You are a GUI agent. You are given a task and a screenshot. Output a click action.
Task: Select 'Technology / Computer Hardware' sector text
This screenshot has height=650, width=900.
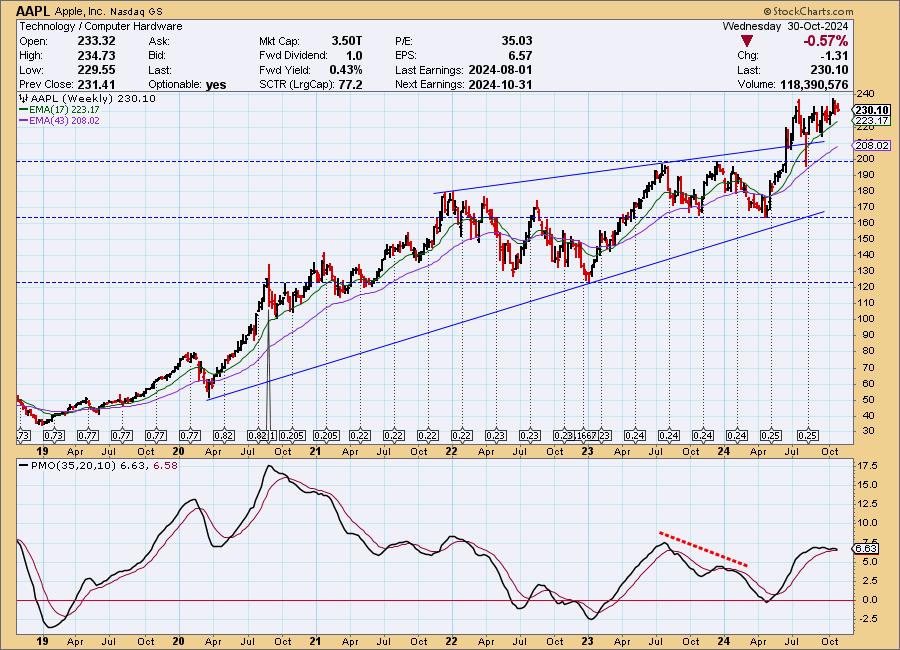[x=101, y=26]
